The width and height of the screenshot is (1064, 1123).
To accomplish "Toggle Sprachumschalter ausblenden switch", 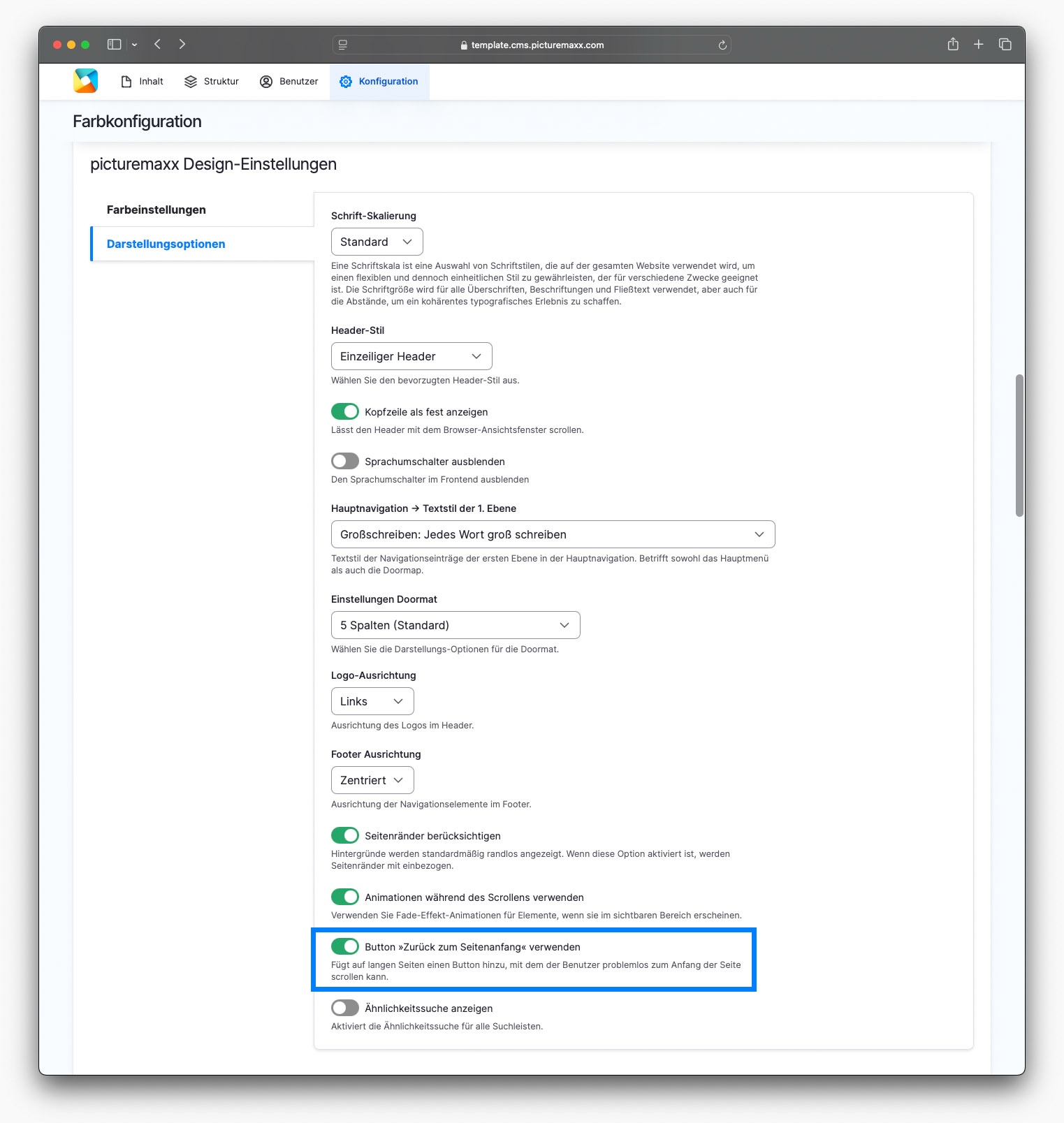I will tap(345, 461).
